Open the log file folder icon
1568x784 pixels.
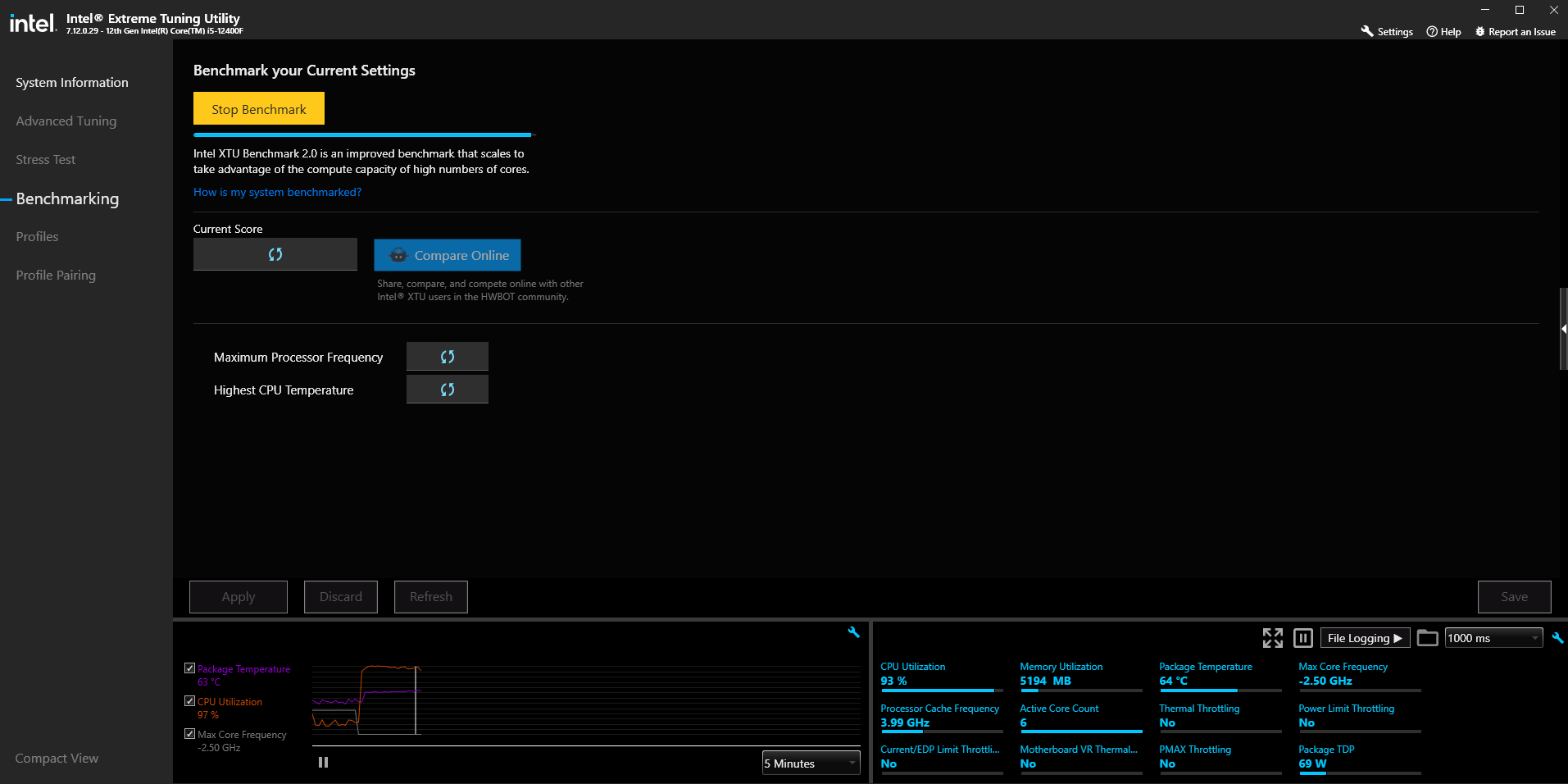pos(1428,638)
